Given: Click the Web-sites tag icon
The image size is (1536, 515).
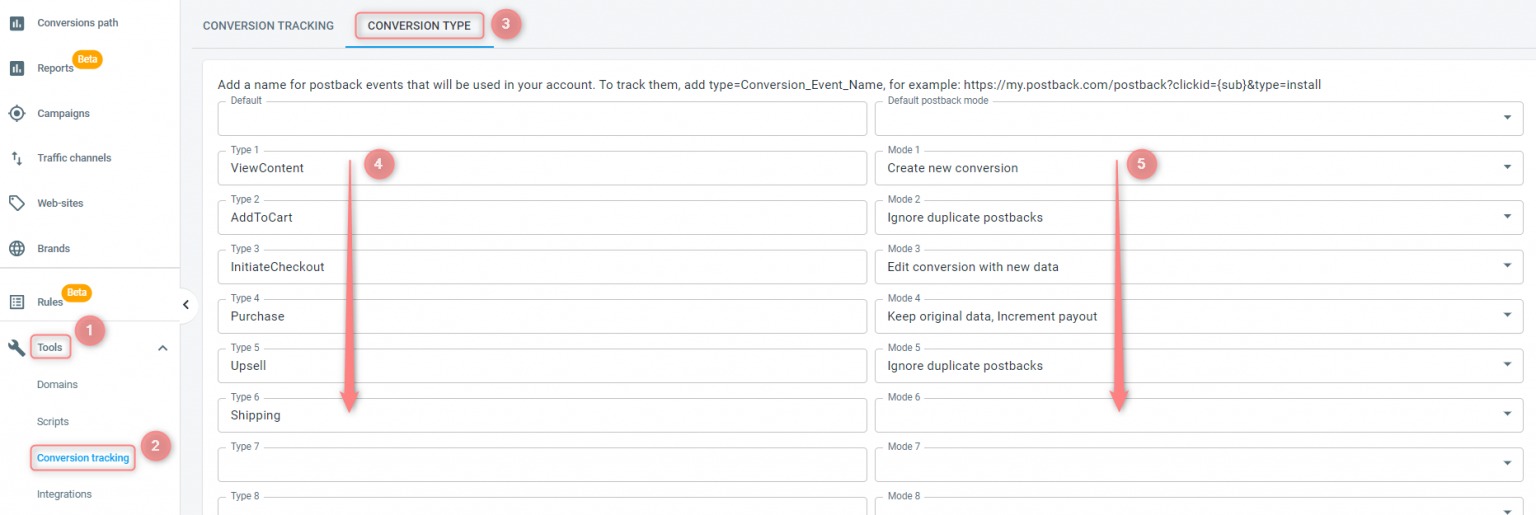Looking at the screenshot, I should click(x=17, y=203).
